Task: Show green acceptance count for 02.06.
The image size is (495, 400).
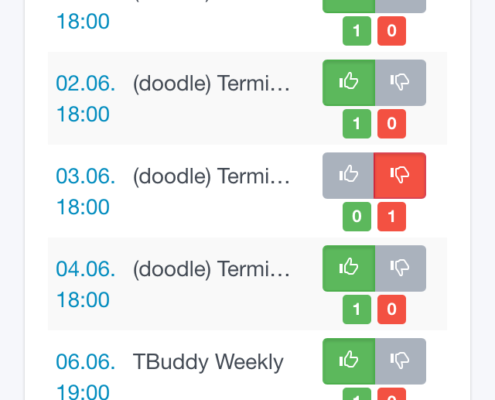Action: click(357, 124)
